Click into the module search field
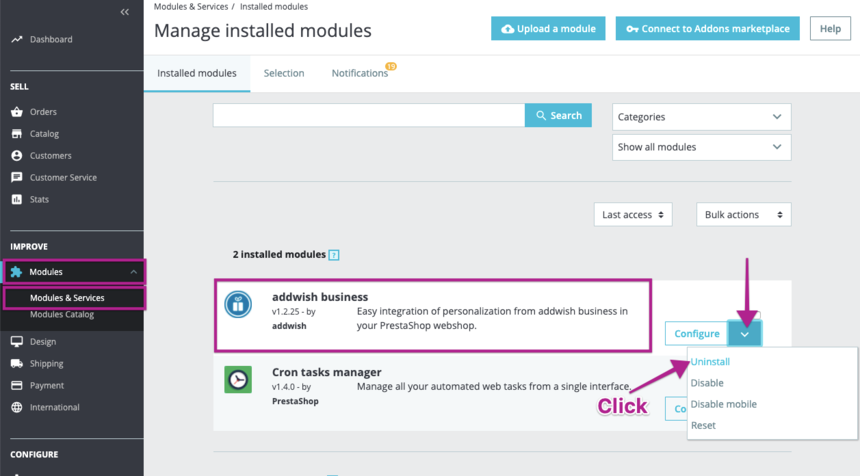860x476 pixels. pyautogui.click(x=368, y=116)
